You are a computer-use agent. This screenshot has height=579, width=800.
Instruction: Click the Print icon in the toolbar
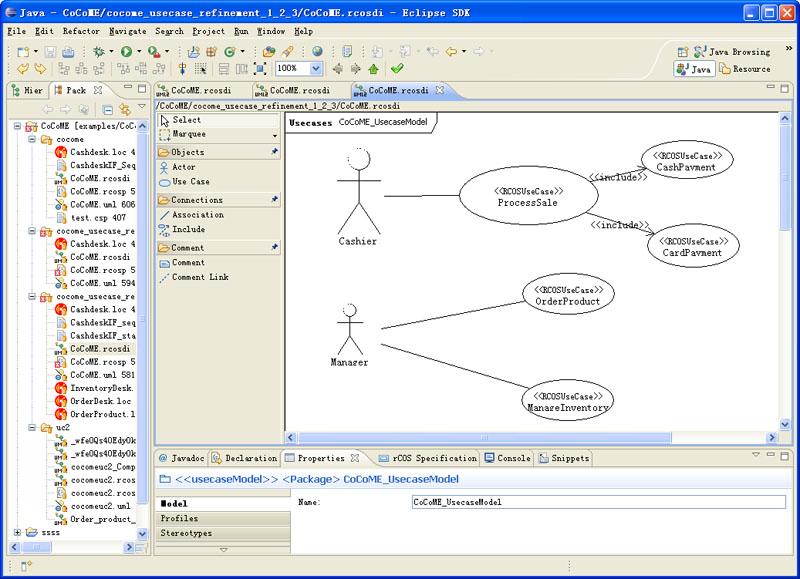pos(68,52)
